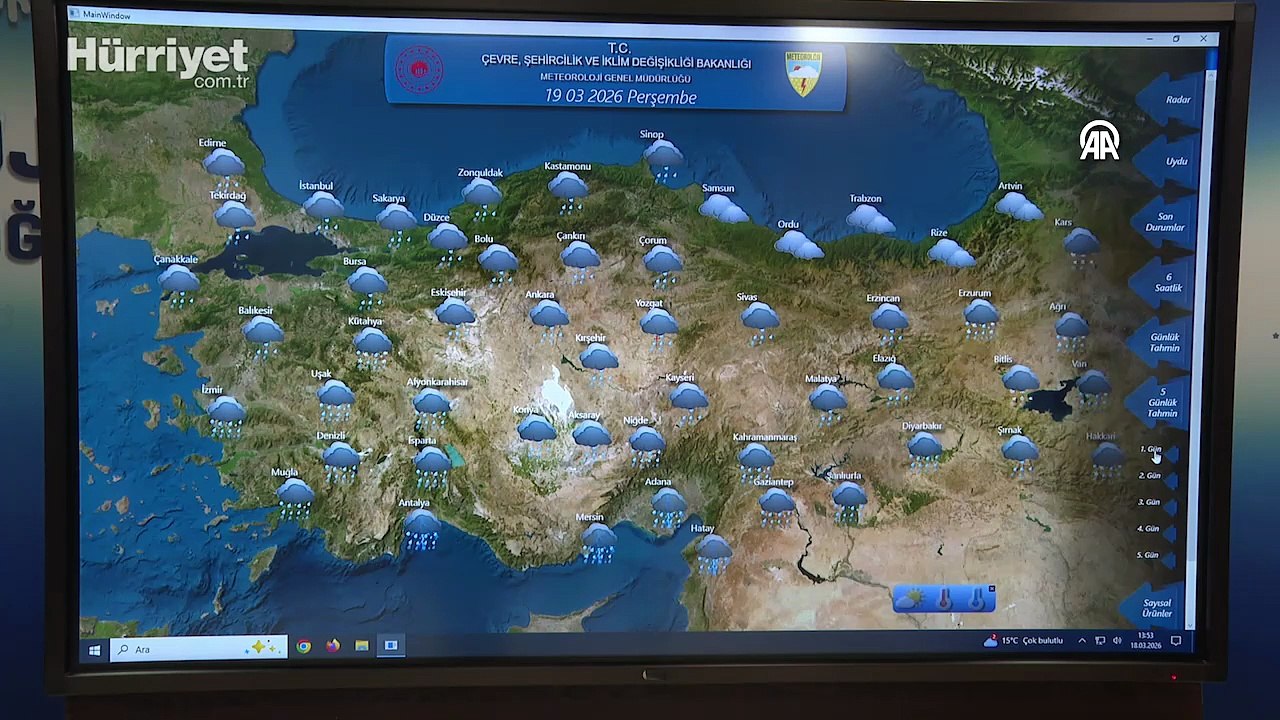The image size is (1280, 720).
Task: Choose 2. Gün forecast day
Action: pos(1157,477)
